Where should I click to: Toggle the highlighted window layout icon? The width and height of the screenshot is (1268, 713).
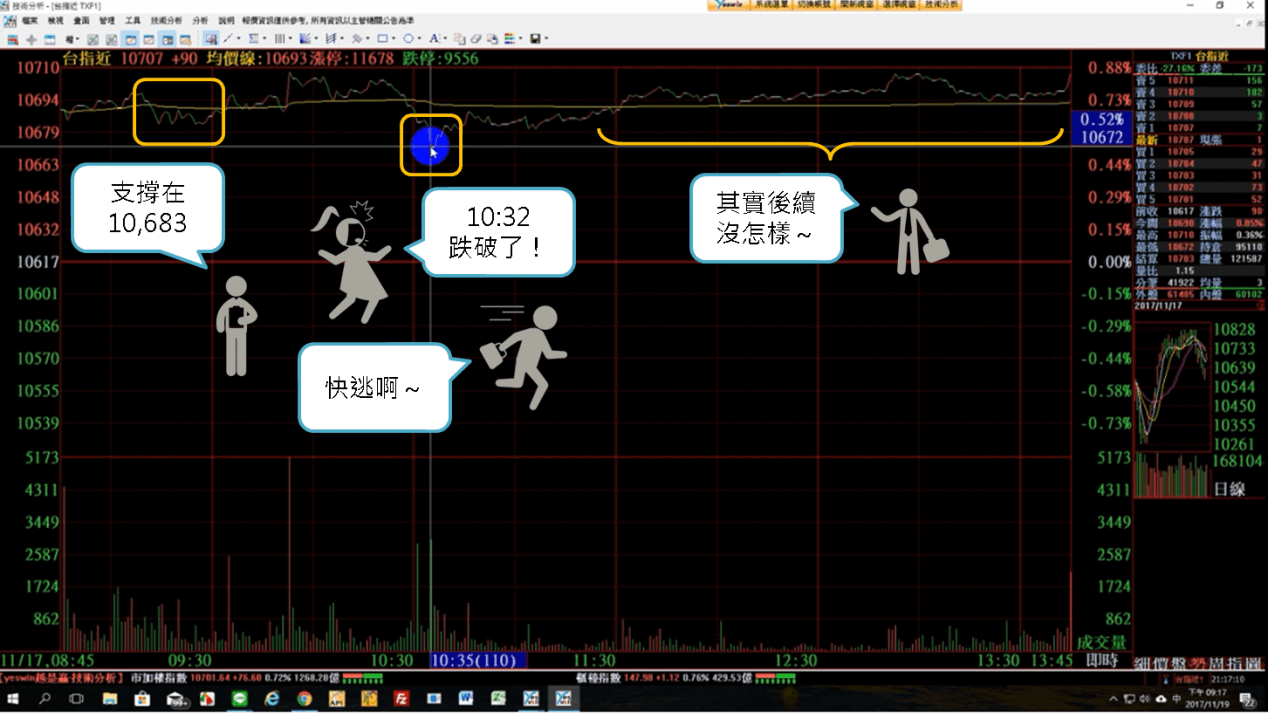pyautogui.click(x=130, y=39)
